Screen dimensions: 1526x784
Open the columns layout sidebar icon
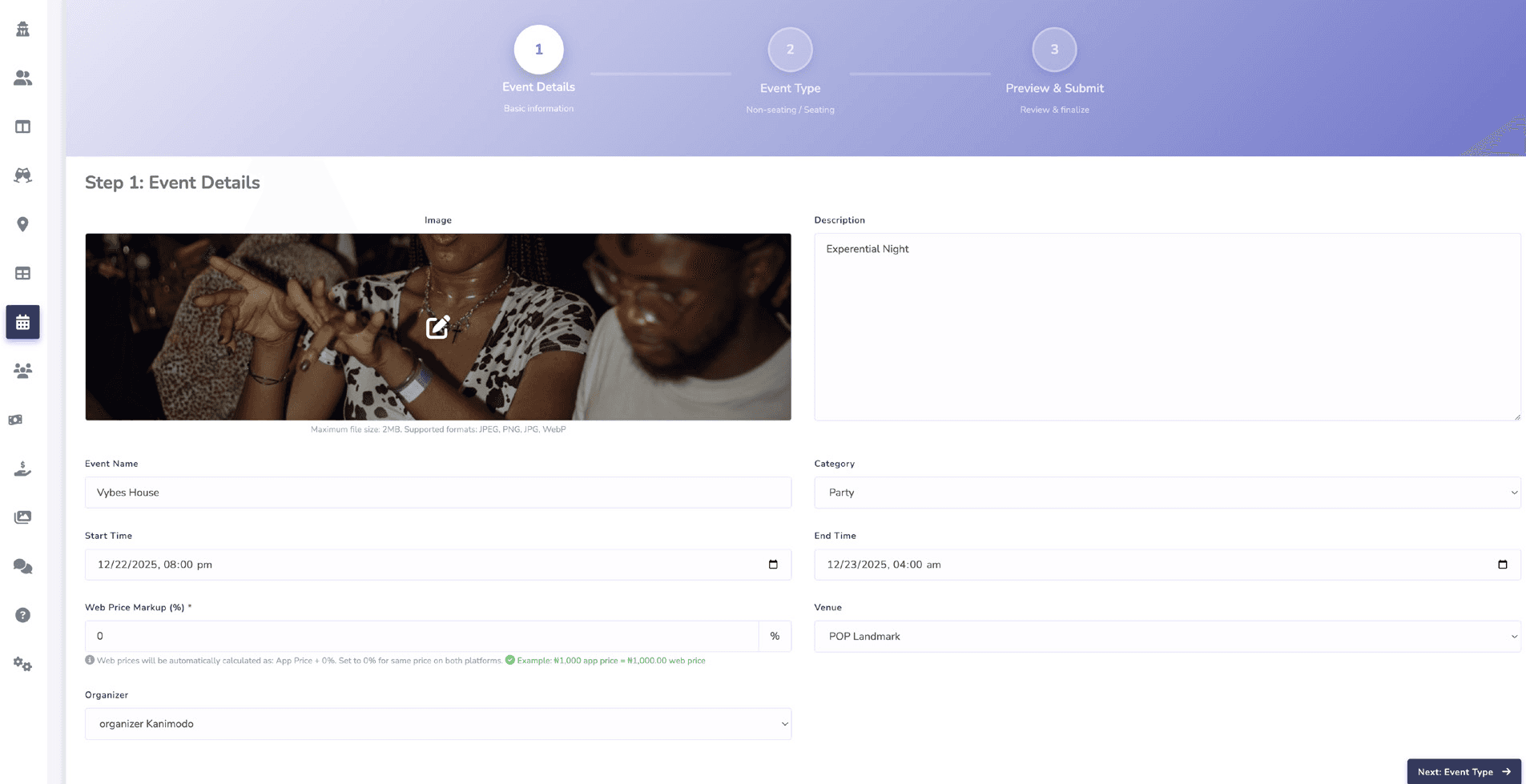click(x=22, y=127)
